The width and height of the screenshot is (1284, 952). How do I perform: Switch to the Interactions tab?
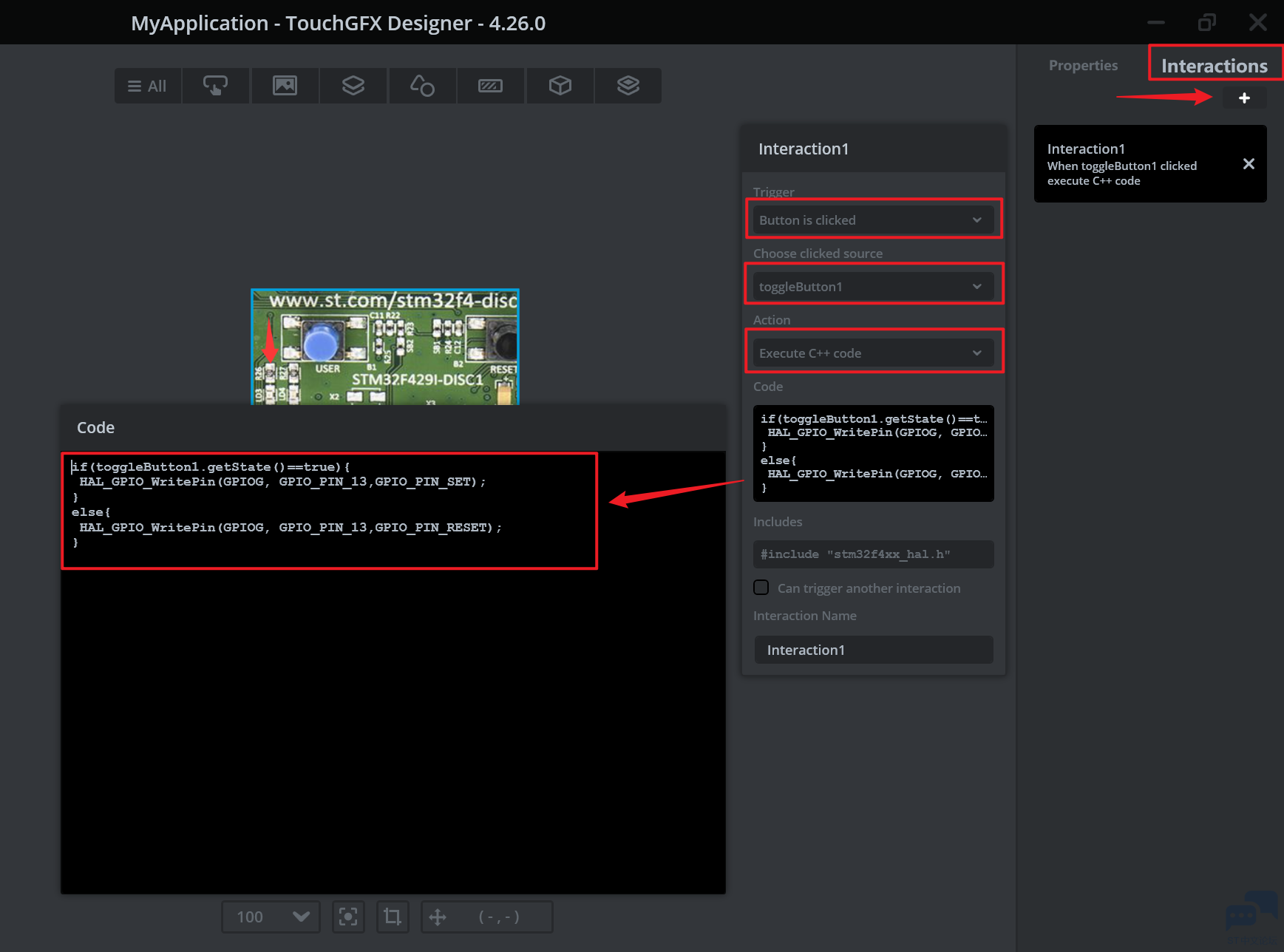point(1214,65)
